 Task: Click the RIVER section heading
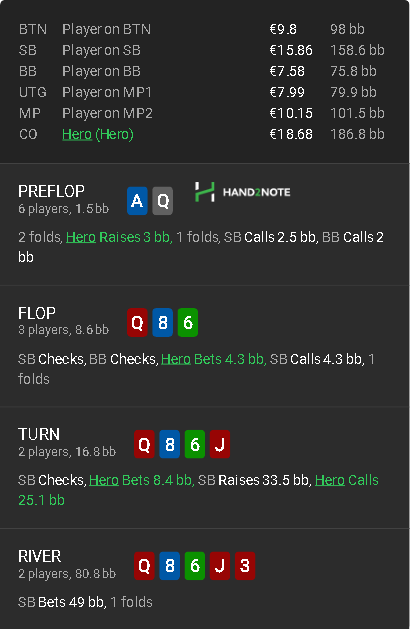coord(40,556)
